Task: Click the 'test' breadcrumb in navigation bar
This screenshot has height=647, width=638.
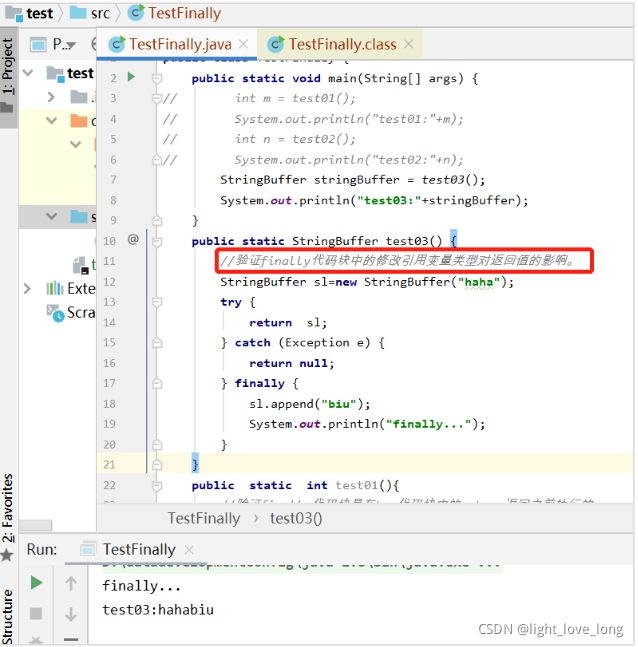Action: 30,13
